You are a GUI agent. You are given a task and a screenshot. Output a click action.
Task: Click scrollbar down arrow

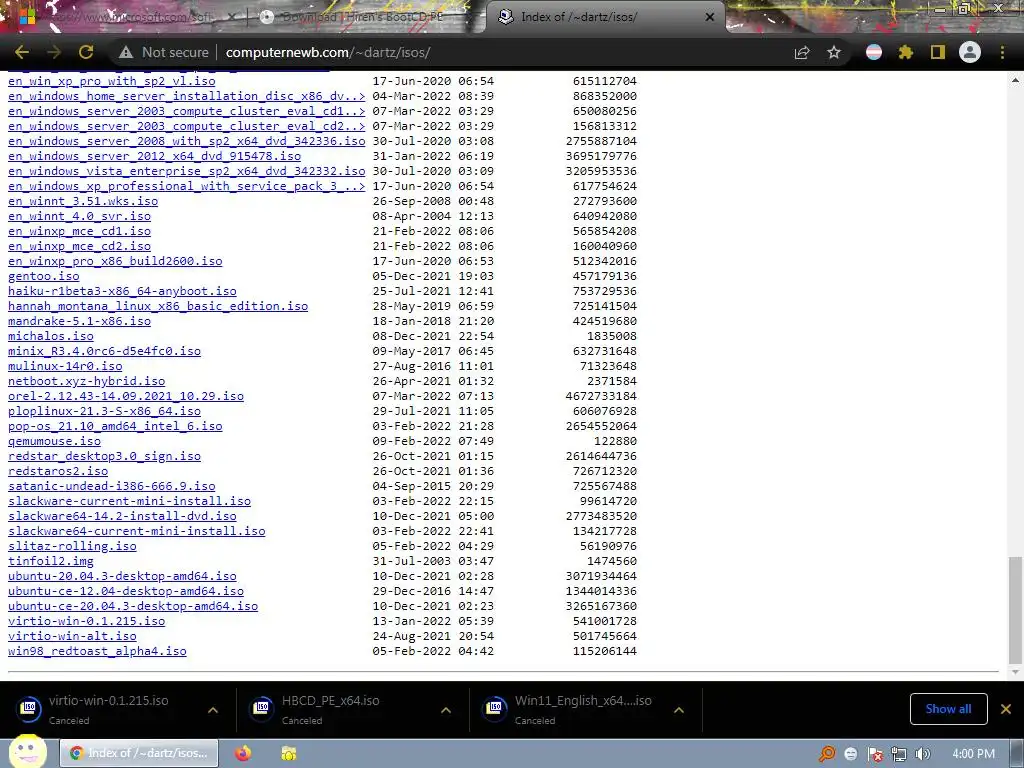click(x=1014, y=672)
